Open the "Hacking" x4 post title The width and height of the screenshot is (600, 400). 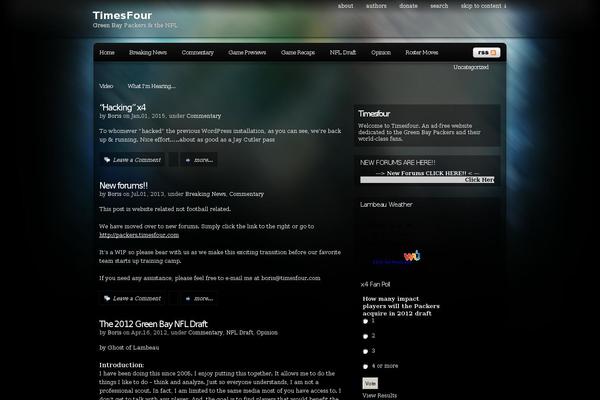pyautogui.click(x=122, y=108)
